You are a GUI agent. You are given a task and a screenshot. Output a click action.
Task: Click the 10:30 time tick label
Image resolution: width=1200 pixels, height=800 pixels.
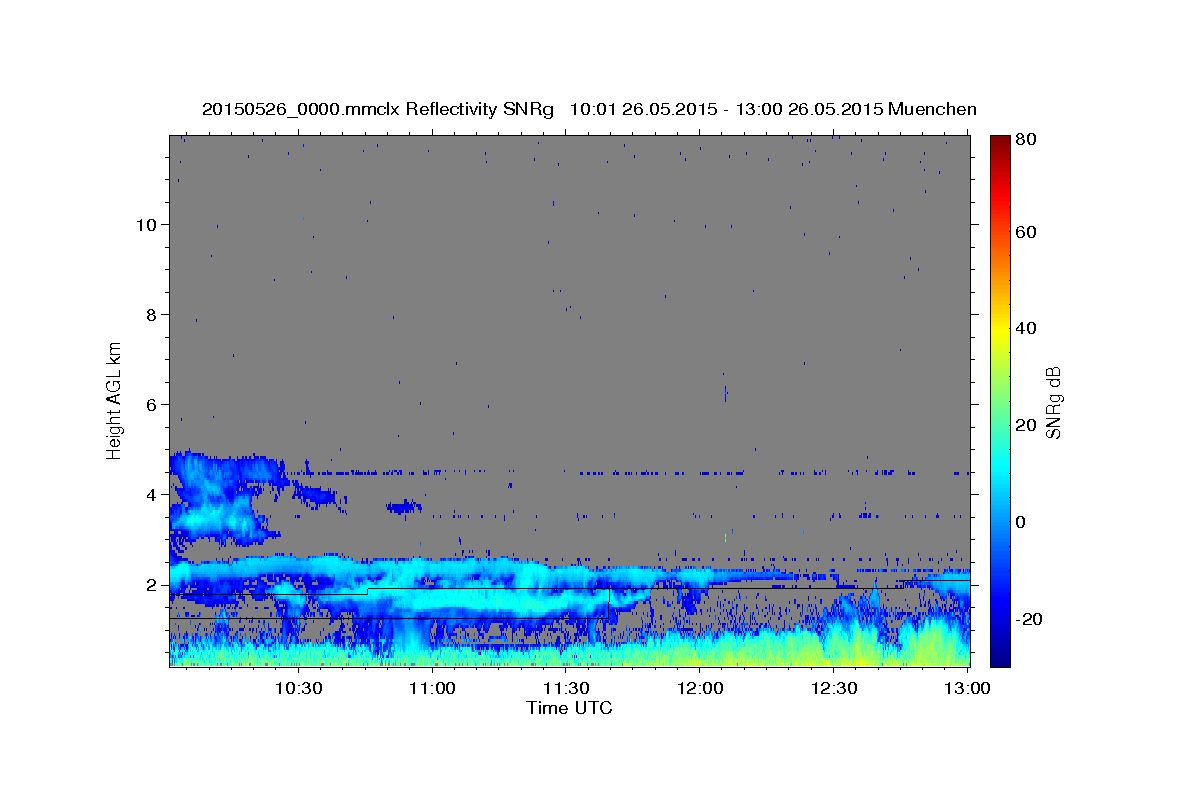tap(298, 688)
